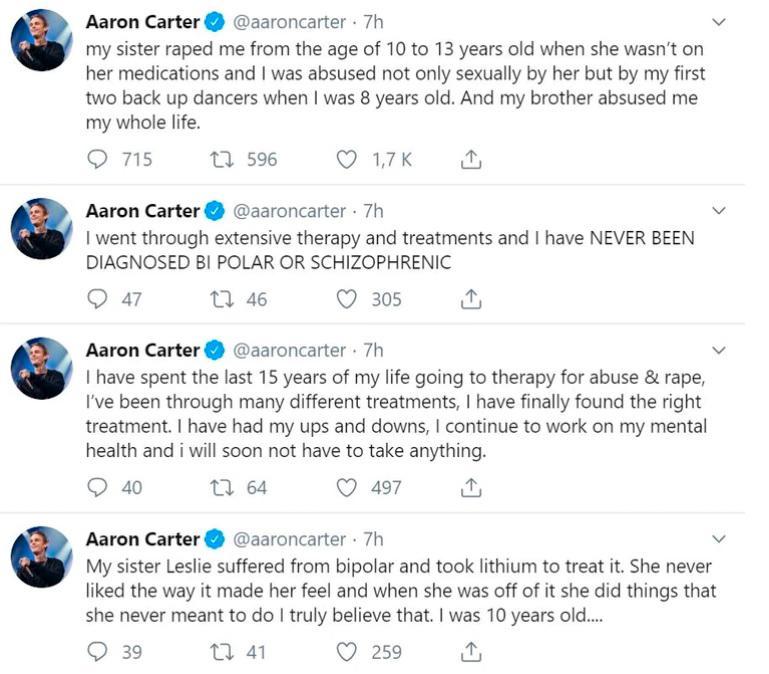Open Aaron Carter's name on first tweet

coord(143,22)
